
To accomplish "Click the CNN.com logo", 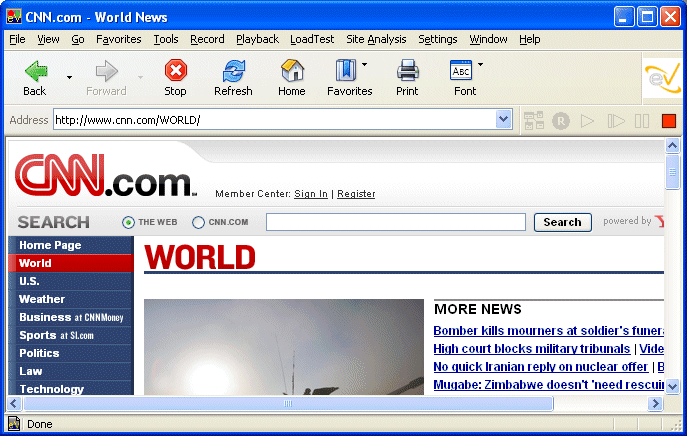I will pos(106,174).
